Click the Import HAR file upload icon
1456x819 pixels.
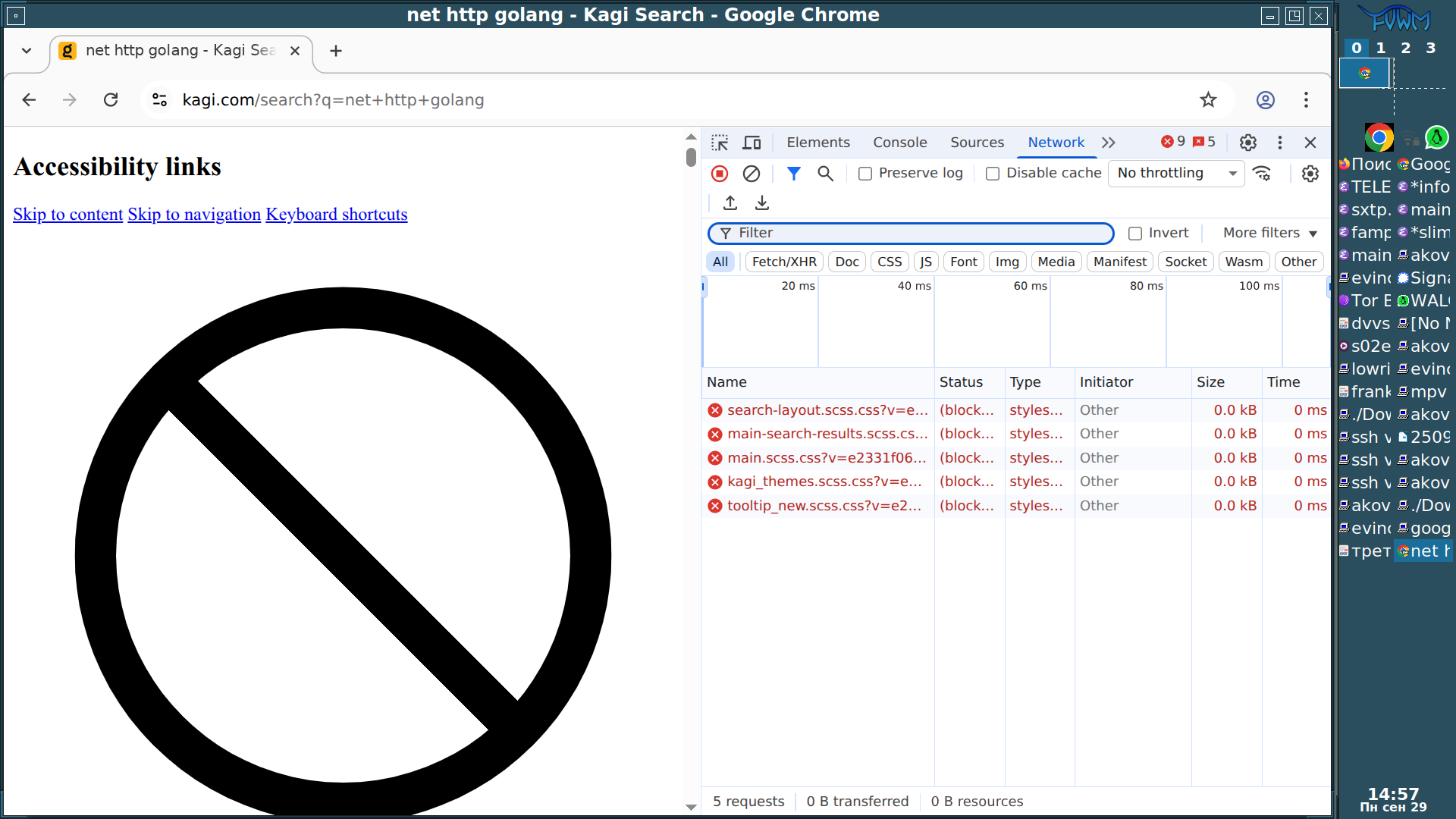[730, 202]
